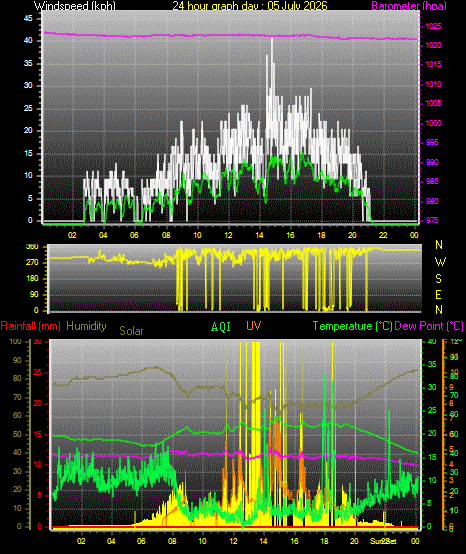This screenshot has width=466, height=554.
Task: Click the 1025 value on barometer scale
Action: 433,26
